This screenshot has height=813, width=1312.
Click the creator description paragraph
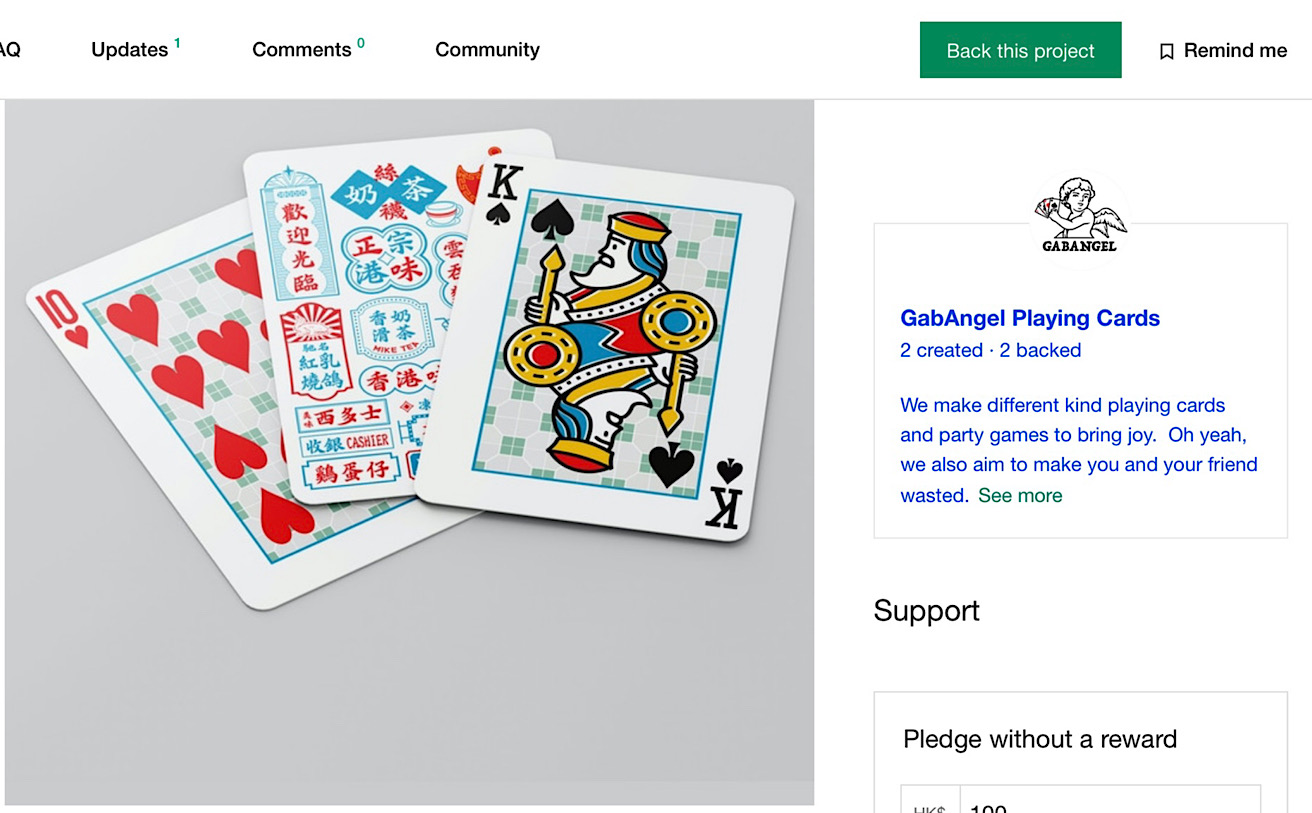(x=1079, y=450)
